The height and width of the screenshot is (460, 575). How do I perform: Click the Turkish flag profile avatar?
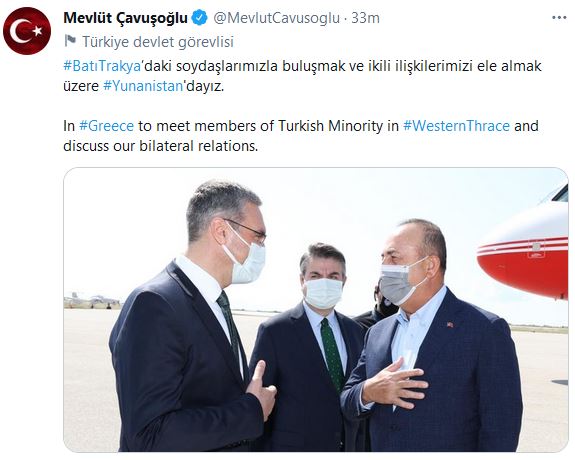point(27,31)
